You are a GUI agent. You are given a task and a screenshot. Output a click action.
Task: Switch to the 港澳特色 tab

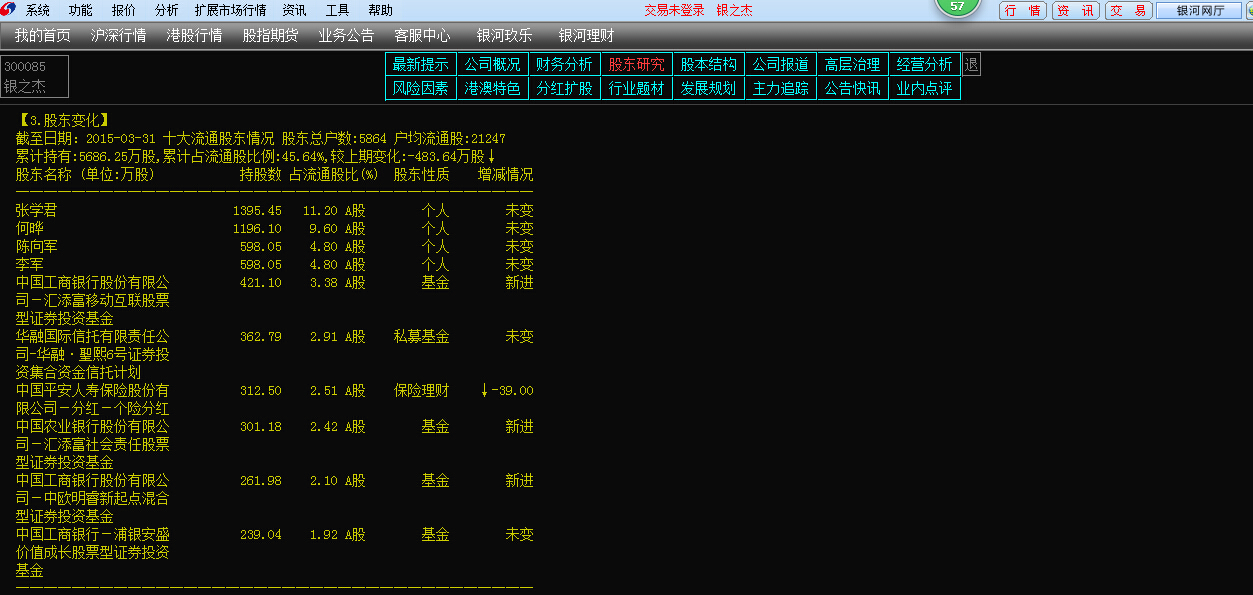493,88
